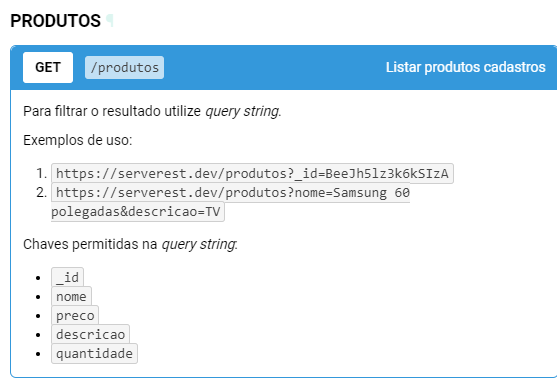Click the GET method badge
The height and width of the screenshot is (390, 557).
tap(48, 67)
